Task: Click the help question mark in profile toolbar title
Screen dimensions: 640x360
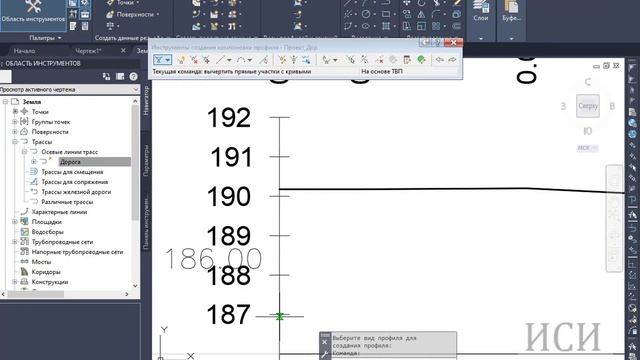Action: click(x=437, y=42)
